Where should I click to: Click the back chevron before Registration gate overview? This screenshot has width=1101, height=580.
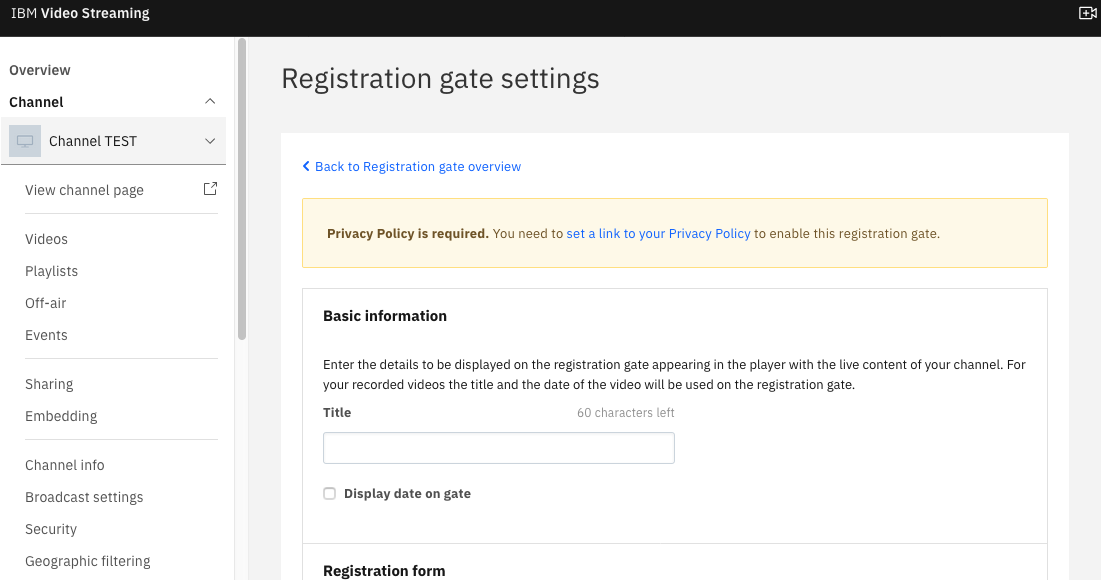306,166
